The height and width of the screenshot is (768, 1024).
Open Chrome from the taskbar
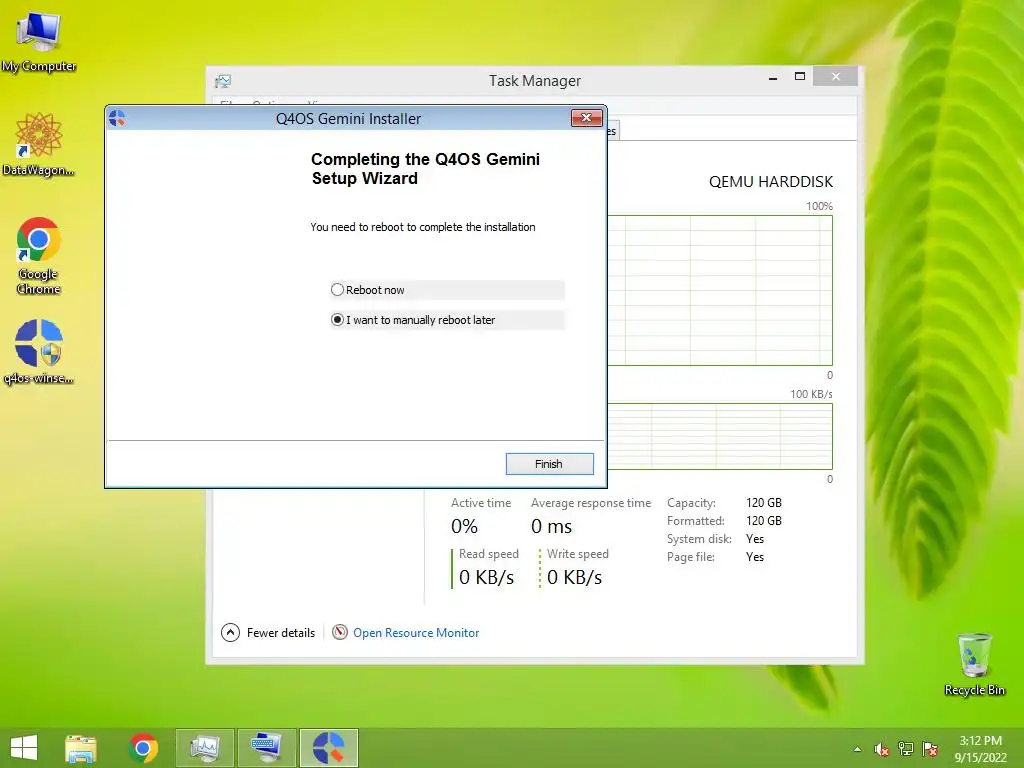tap(143, 748)
